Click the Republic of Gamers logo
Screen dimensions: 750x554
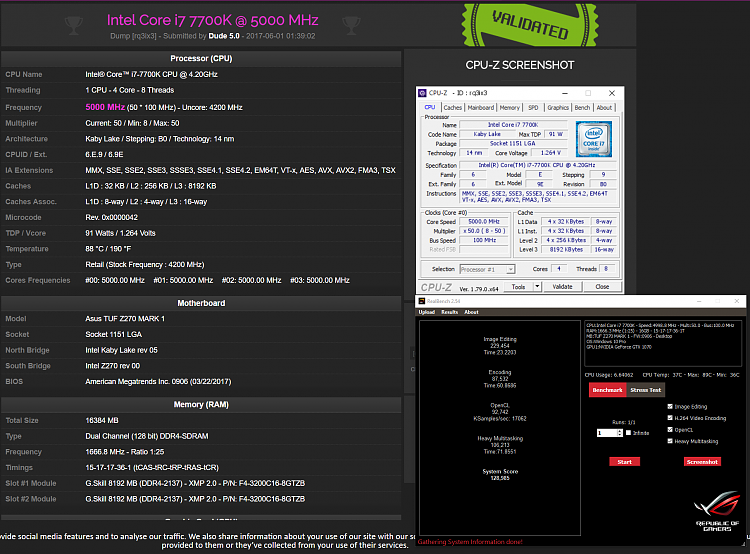click(x=717, y=511)
